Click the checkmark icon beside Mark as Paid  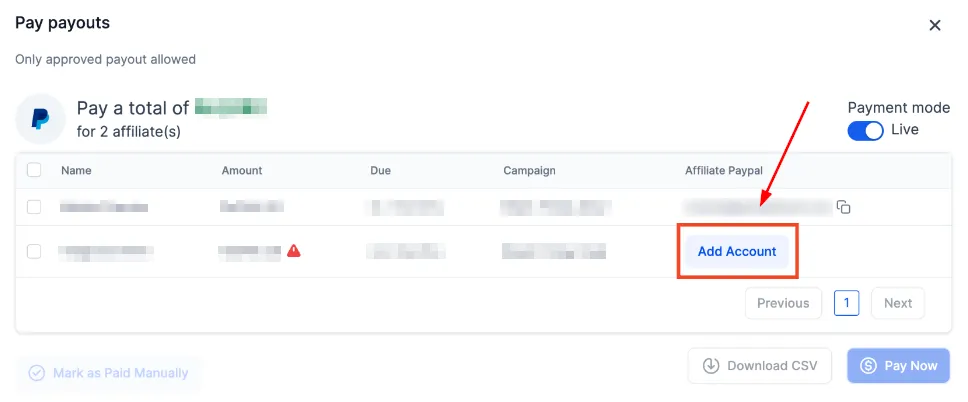pos(37,373)
